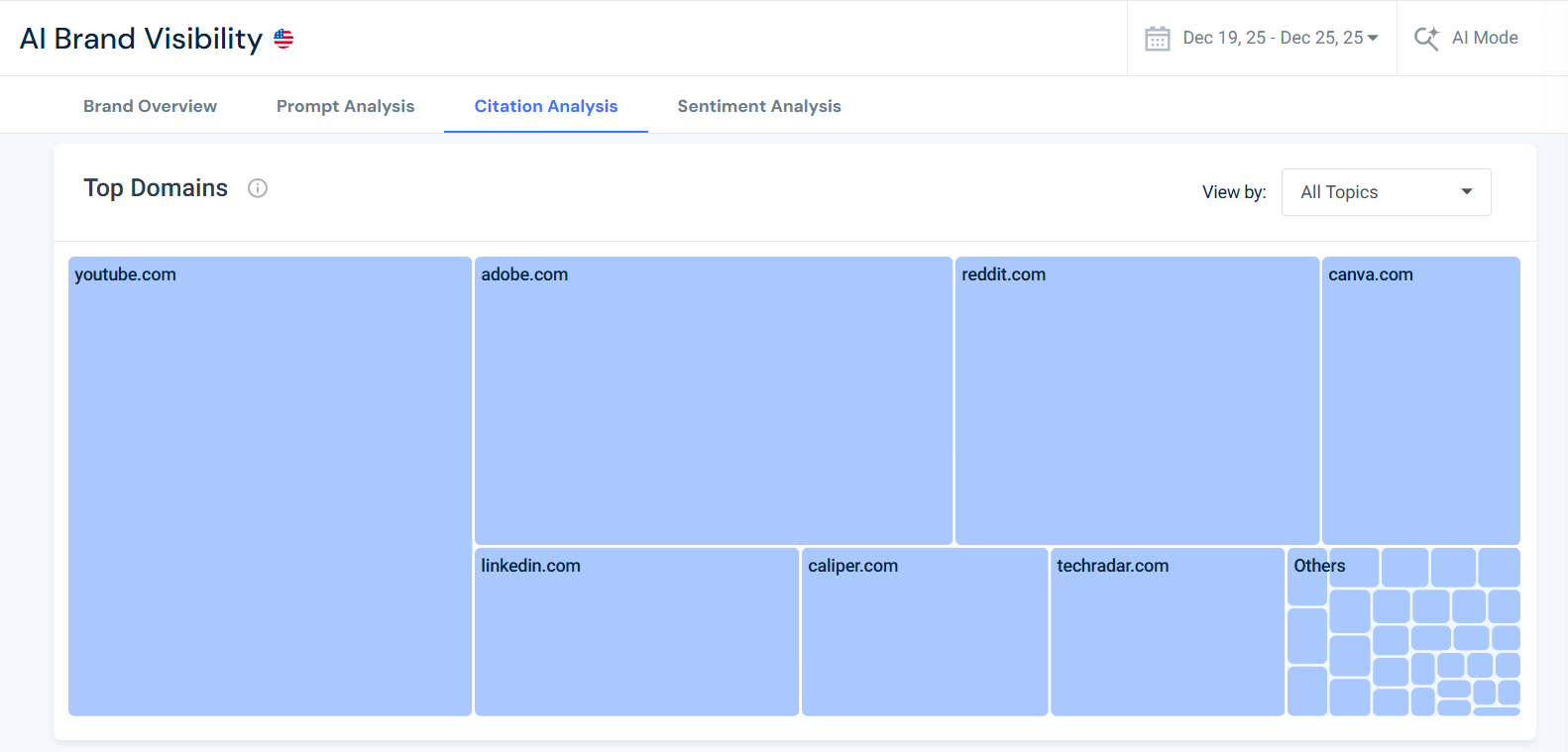
Task: Click the canva.com treemap tile
Action: pyautogui.click(x=1420, y=401)
